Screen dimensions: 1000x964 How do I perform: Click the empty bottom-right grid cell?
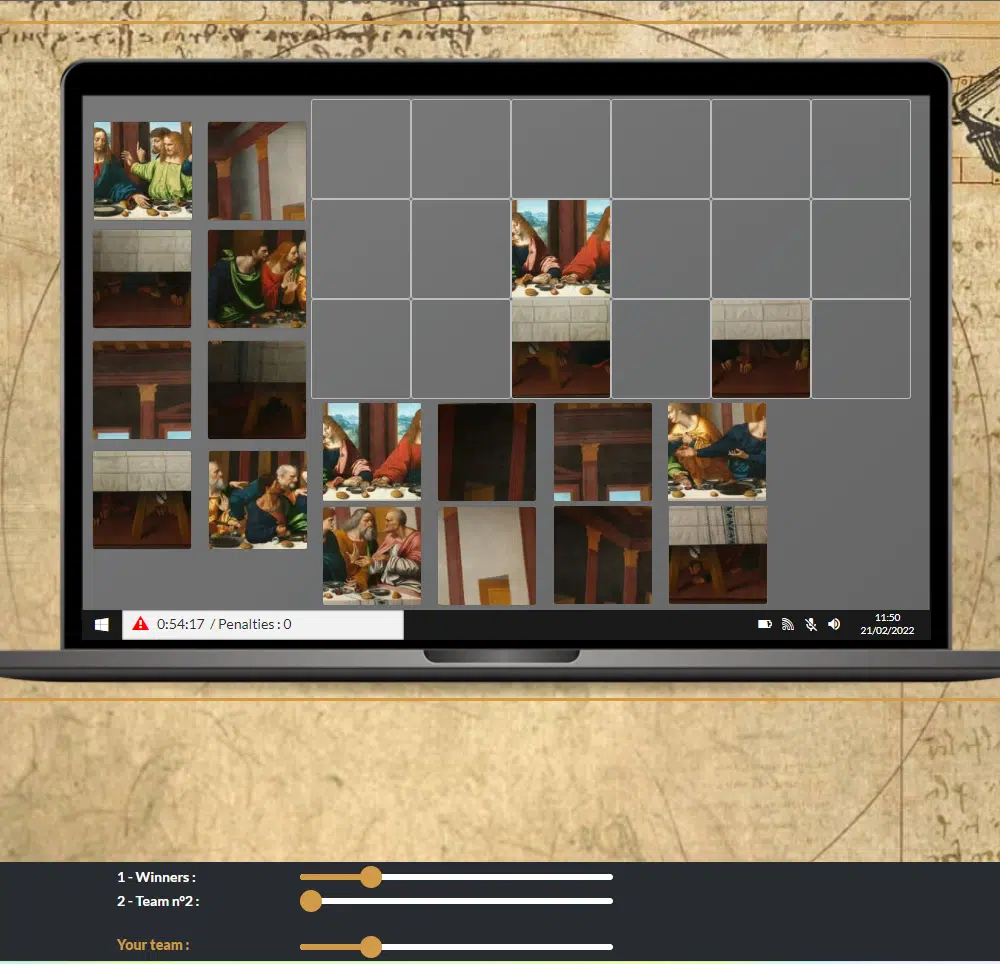click(860, 348)
